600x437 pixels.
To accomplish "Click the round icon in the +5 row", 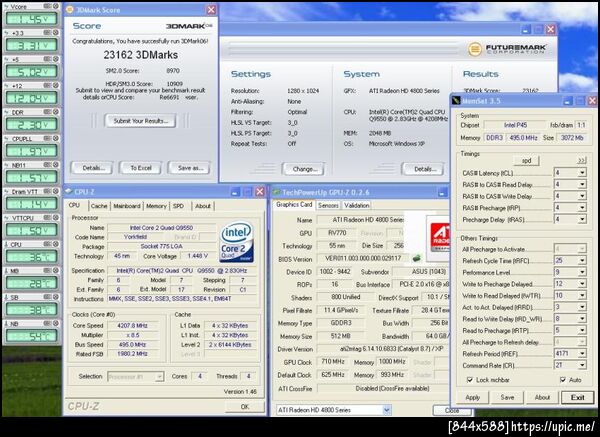I will tap(56, 59).
